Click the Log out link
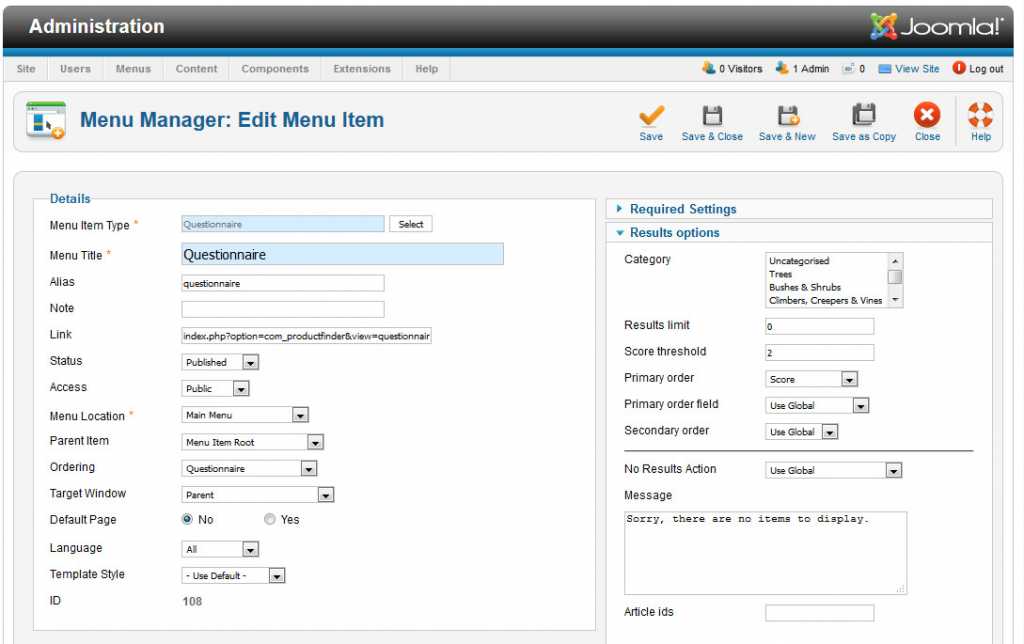The image size is (1024, 644). [986, 69]
